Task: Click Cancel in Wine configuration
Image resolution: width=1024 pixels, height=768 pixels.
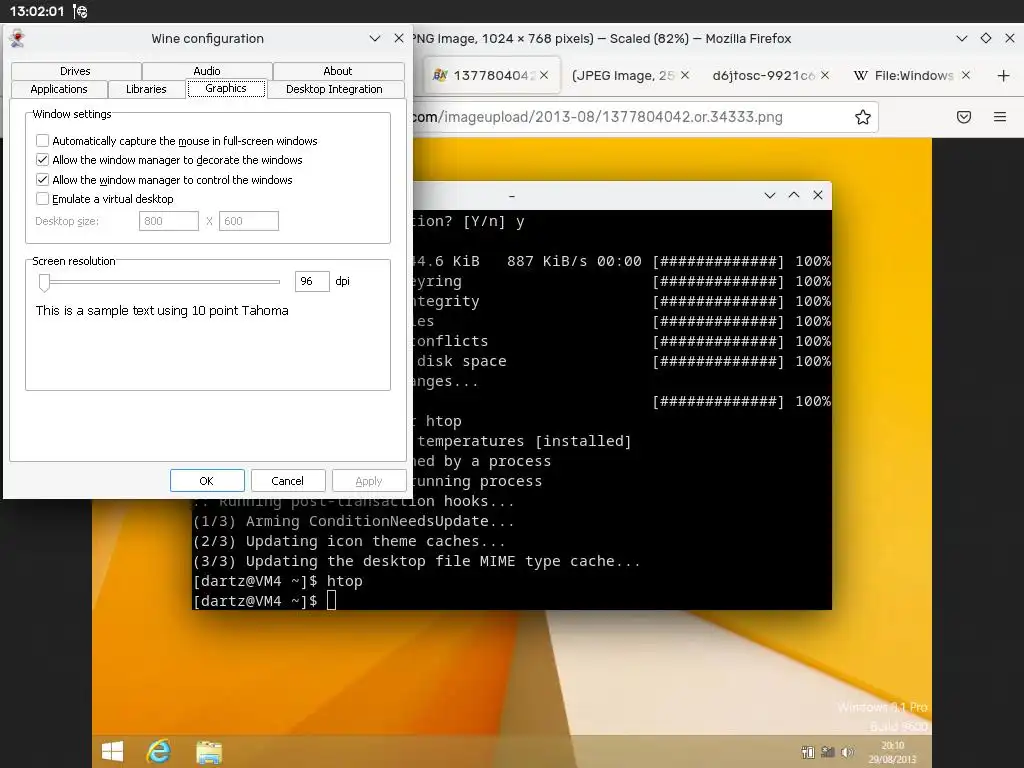Action: click(x=287, y=481)
